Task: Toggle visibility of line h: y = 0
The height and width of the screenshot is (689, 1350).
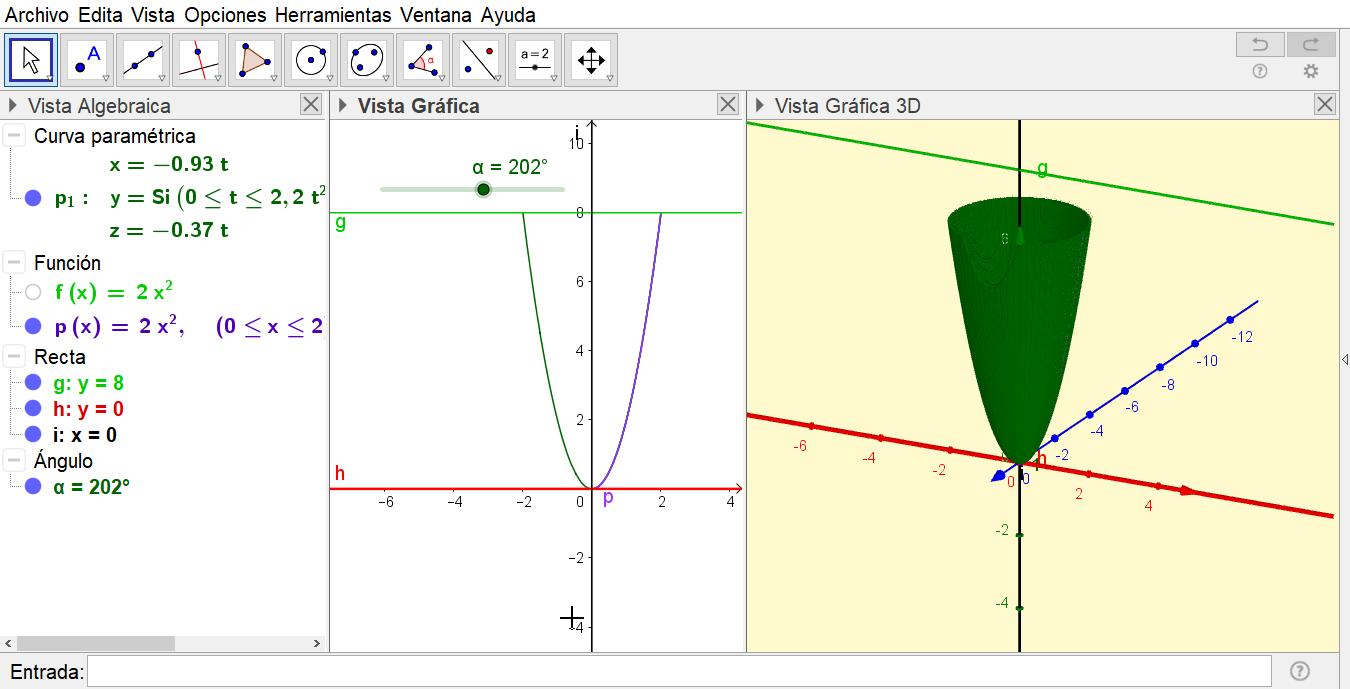Action: 33,409
